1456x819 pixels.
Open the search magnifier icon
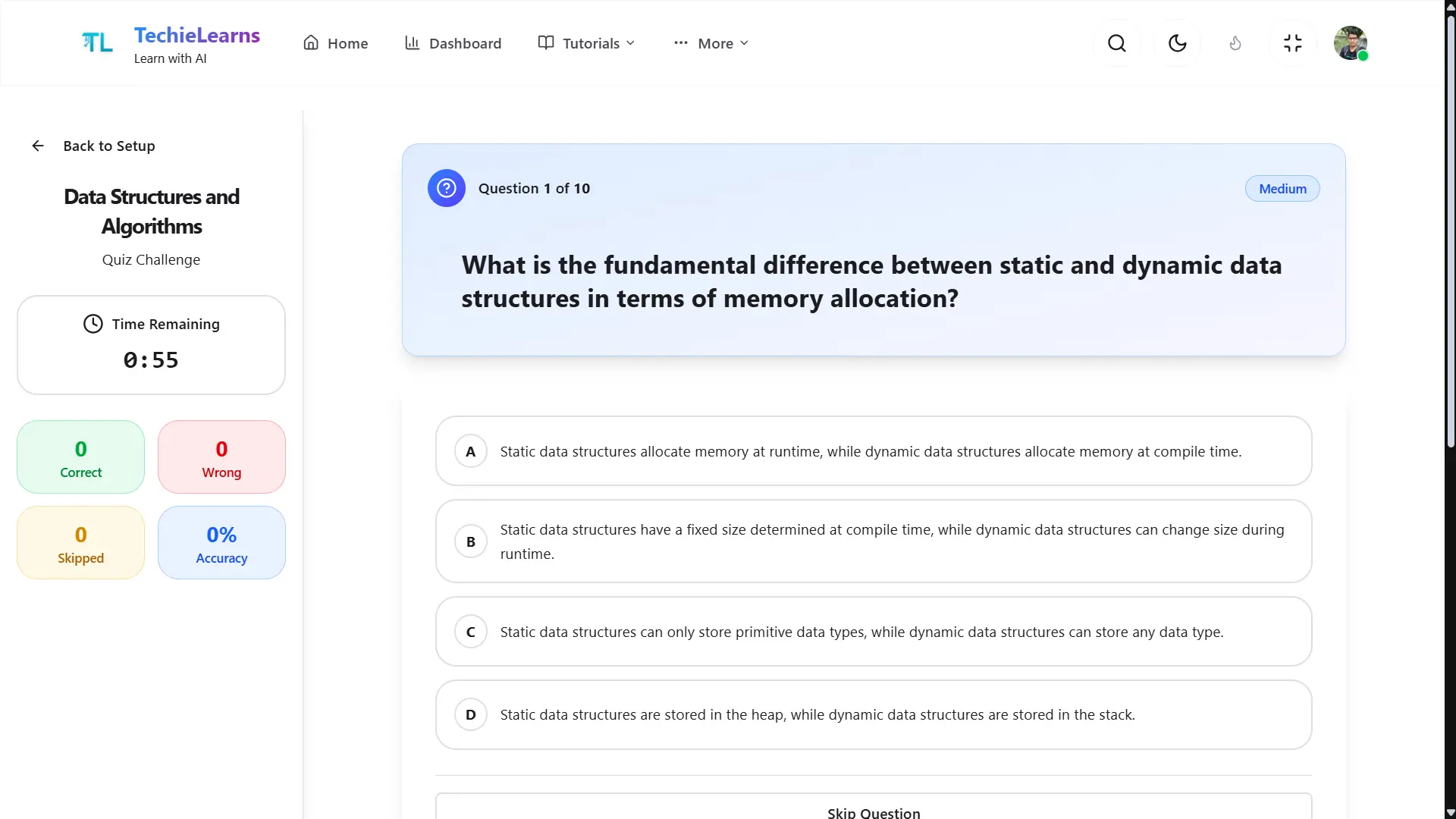point(1117,43)
